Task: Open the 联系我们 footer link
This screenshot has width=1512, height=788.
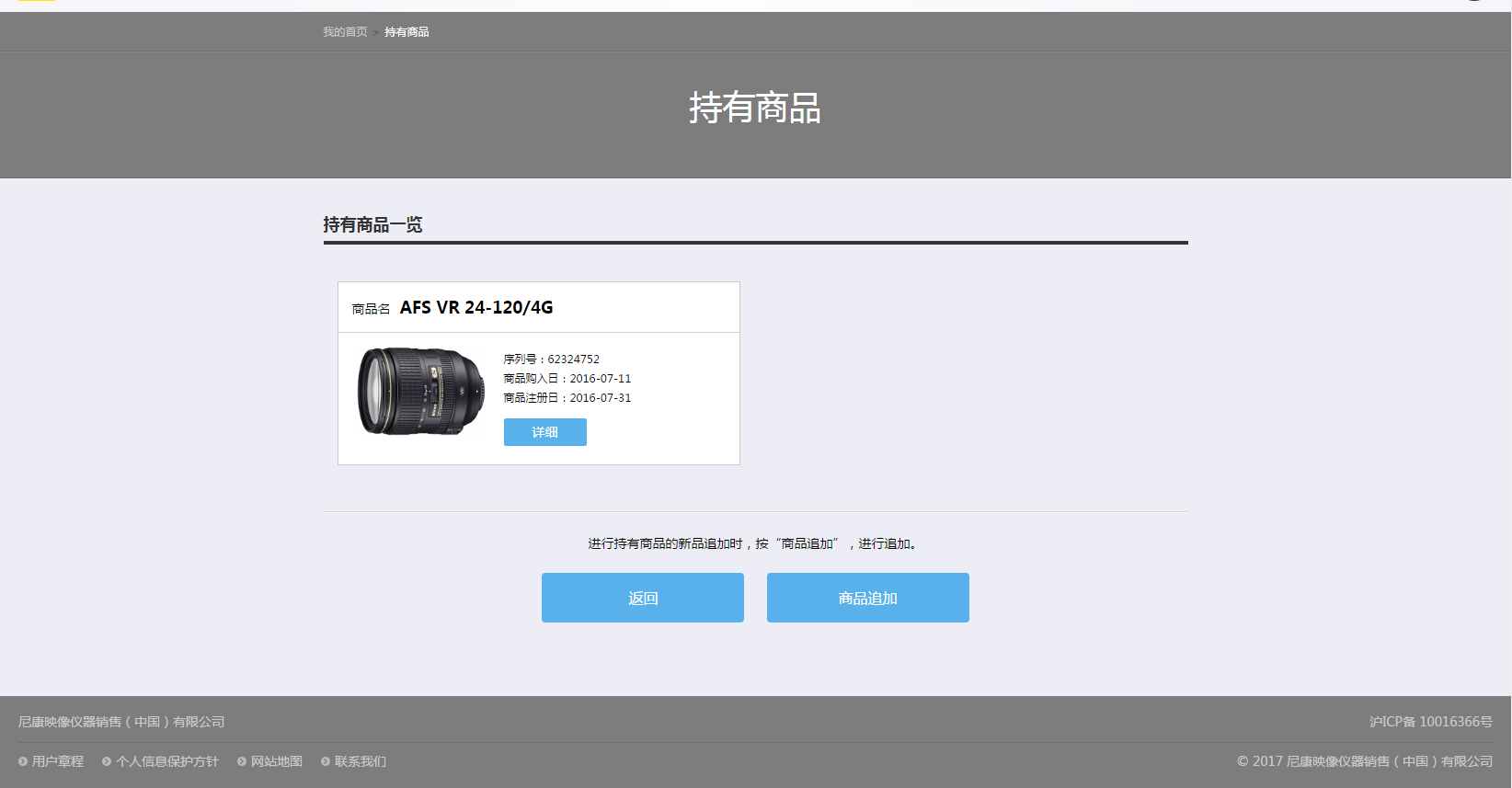Action: click(361, 761)
